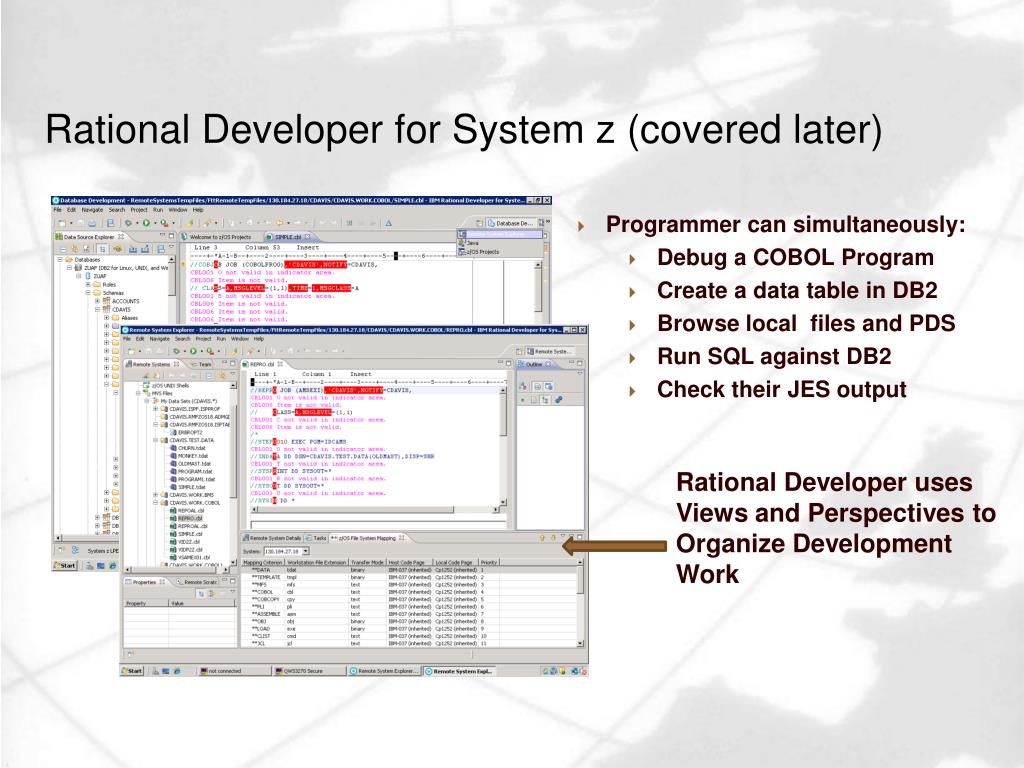Switch to Remote System Details tab
Viewport: 1024px width, 768px height.
tap(272, 538)
